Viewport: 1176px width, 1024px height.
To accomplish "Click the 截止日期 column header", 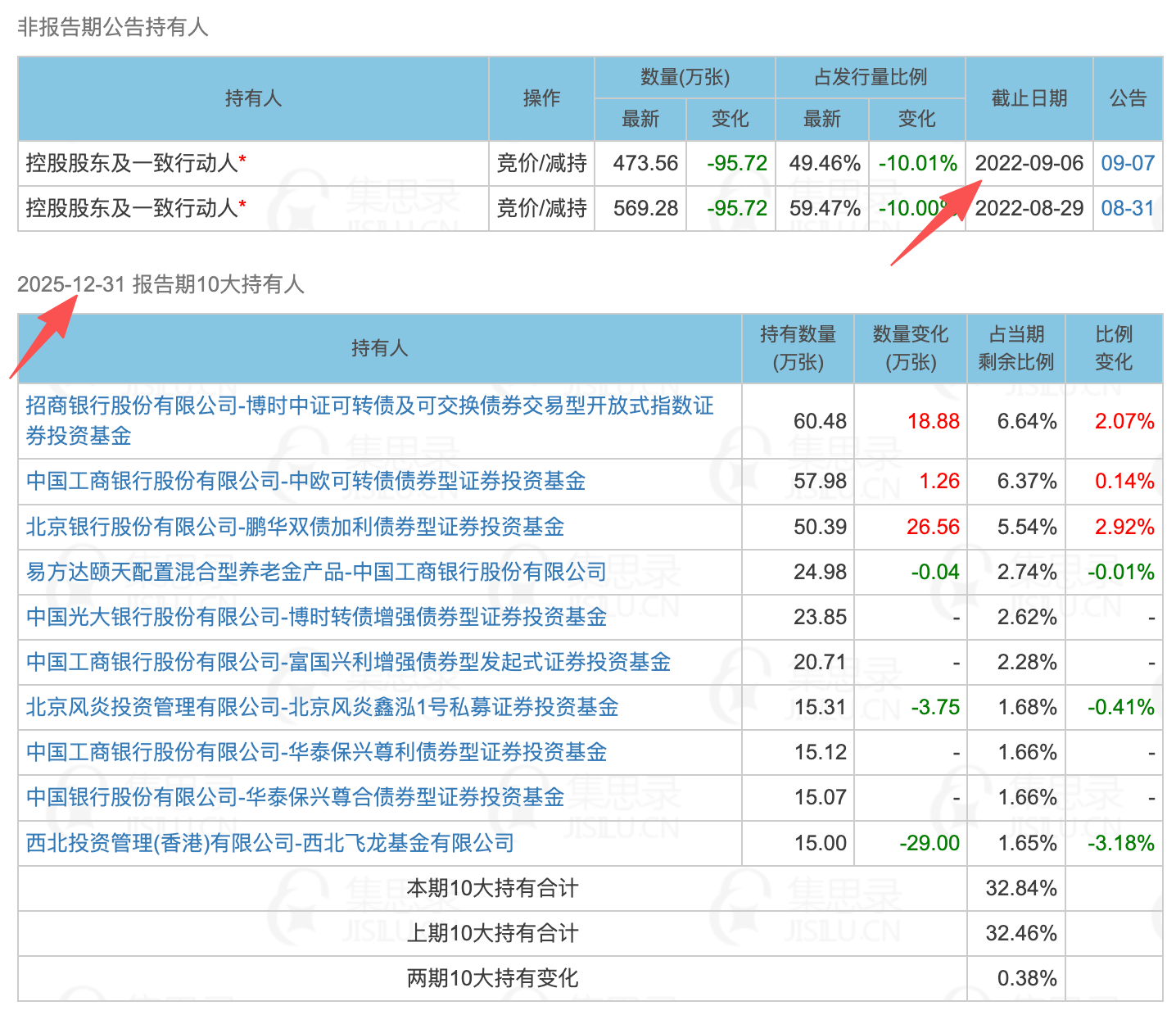I will tap(1029, 98).
